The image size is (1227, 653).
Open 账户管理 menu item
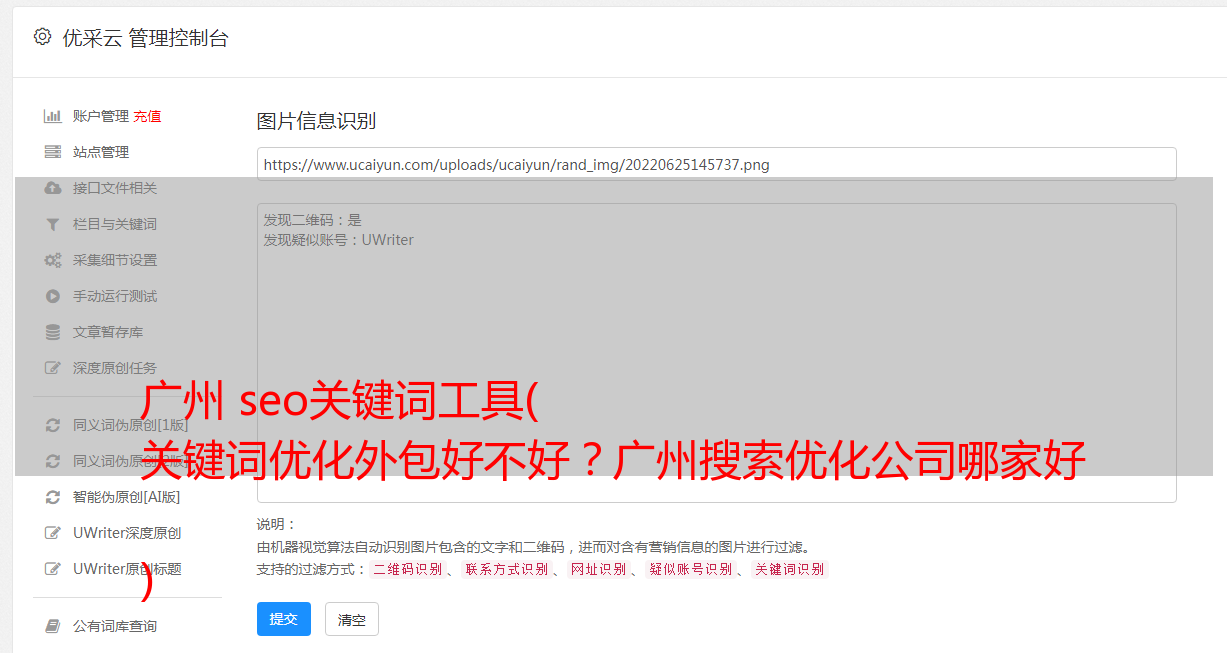point(101,116)
